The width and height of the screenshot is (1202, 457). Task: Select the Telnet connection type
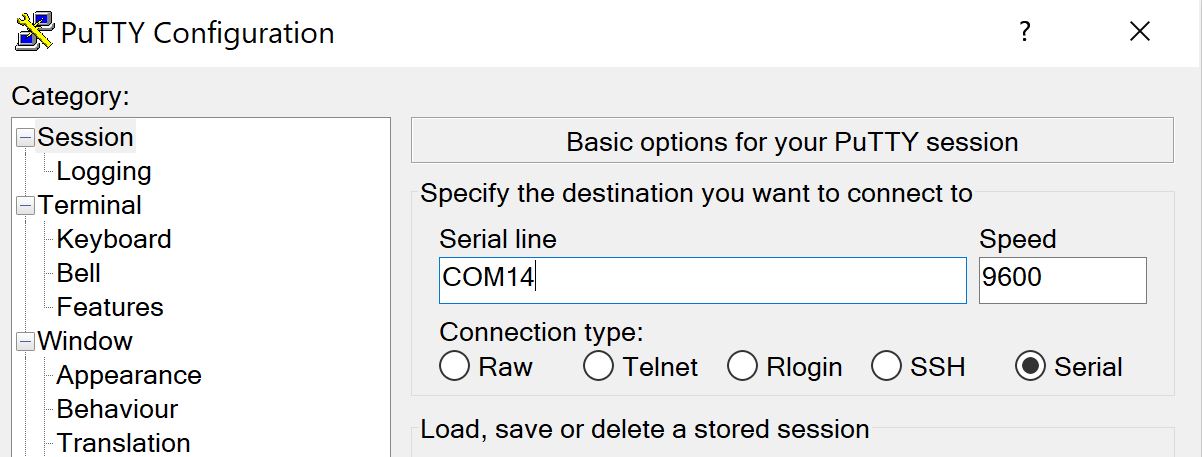click(598, 366)
